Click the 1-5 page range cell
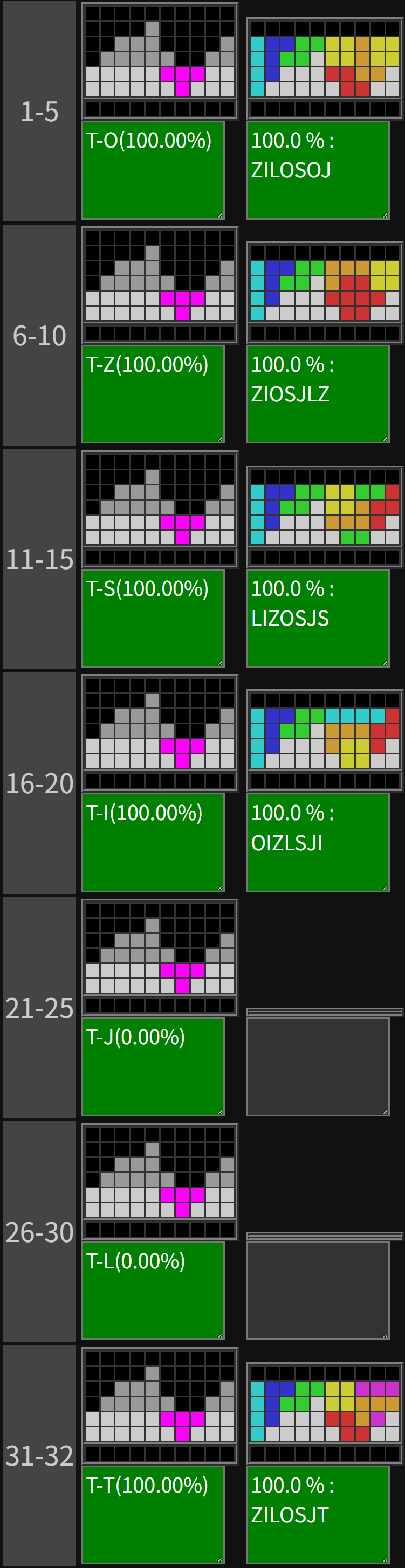This screenshot has width=405, height=1568. [39, 111]
